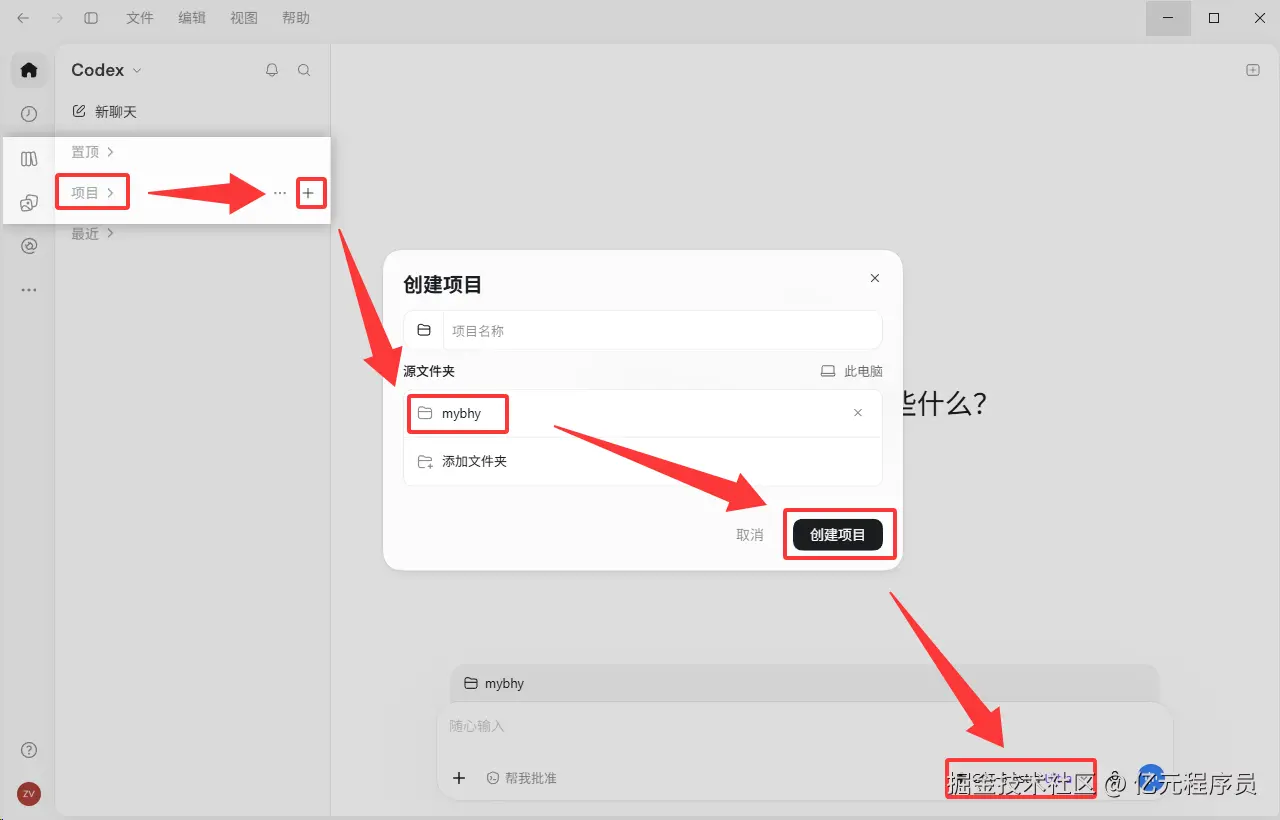Open the 编辑 menu
Screen dimensions: 1280x820
pos(192,18)
